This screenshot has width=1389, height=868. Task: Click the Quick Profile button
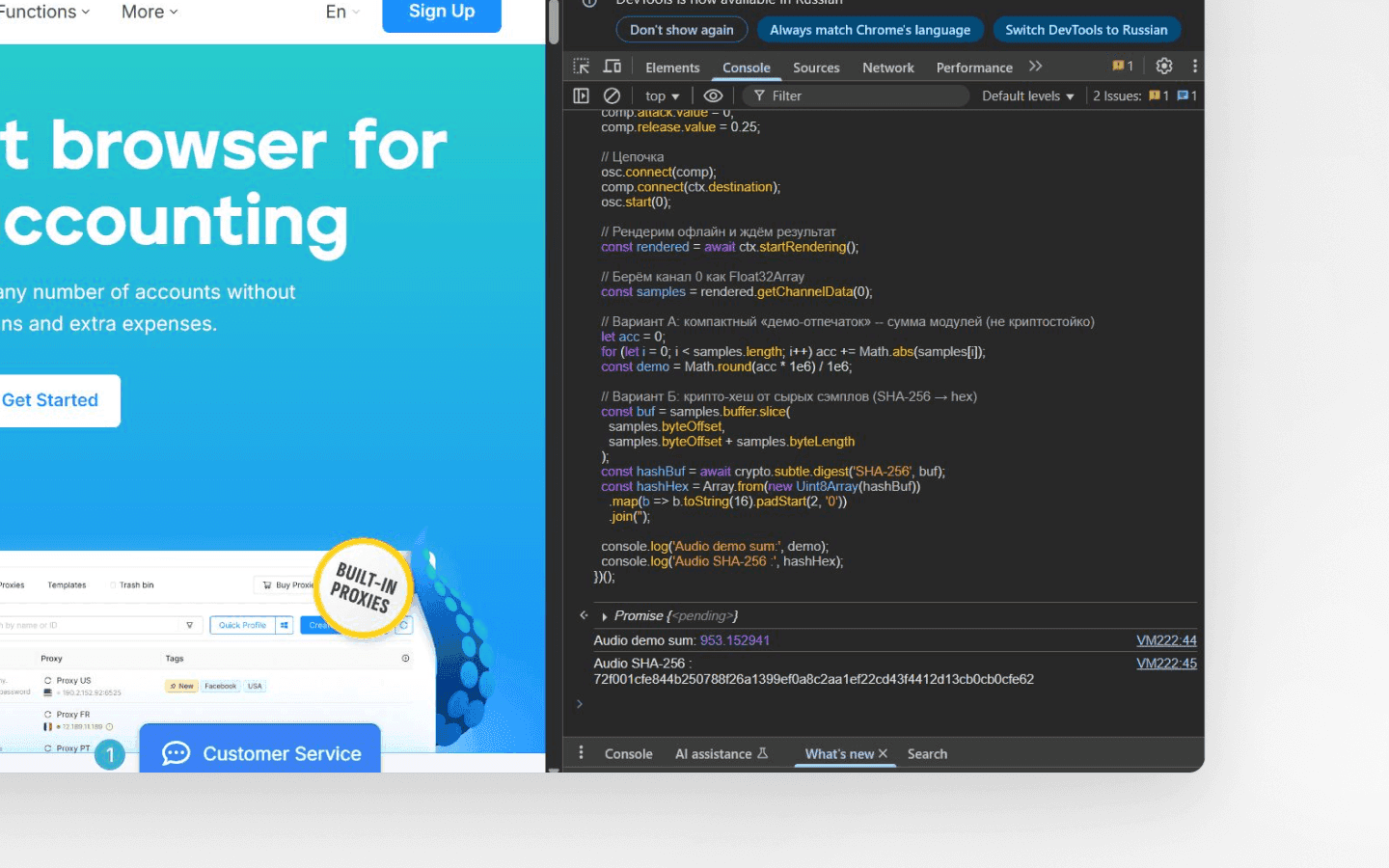coord(242,625)
